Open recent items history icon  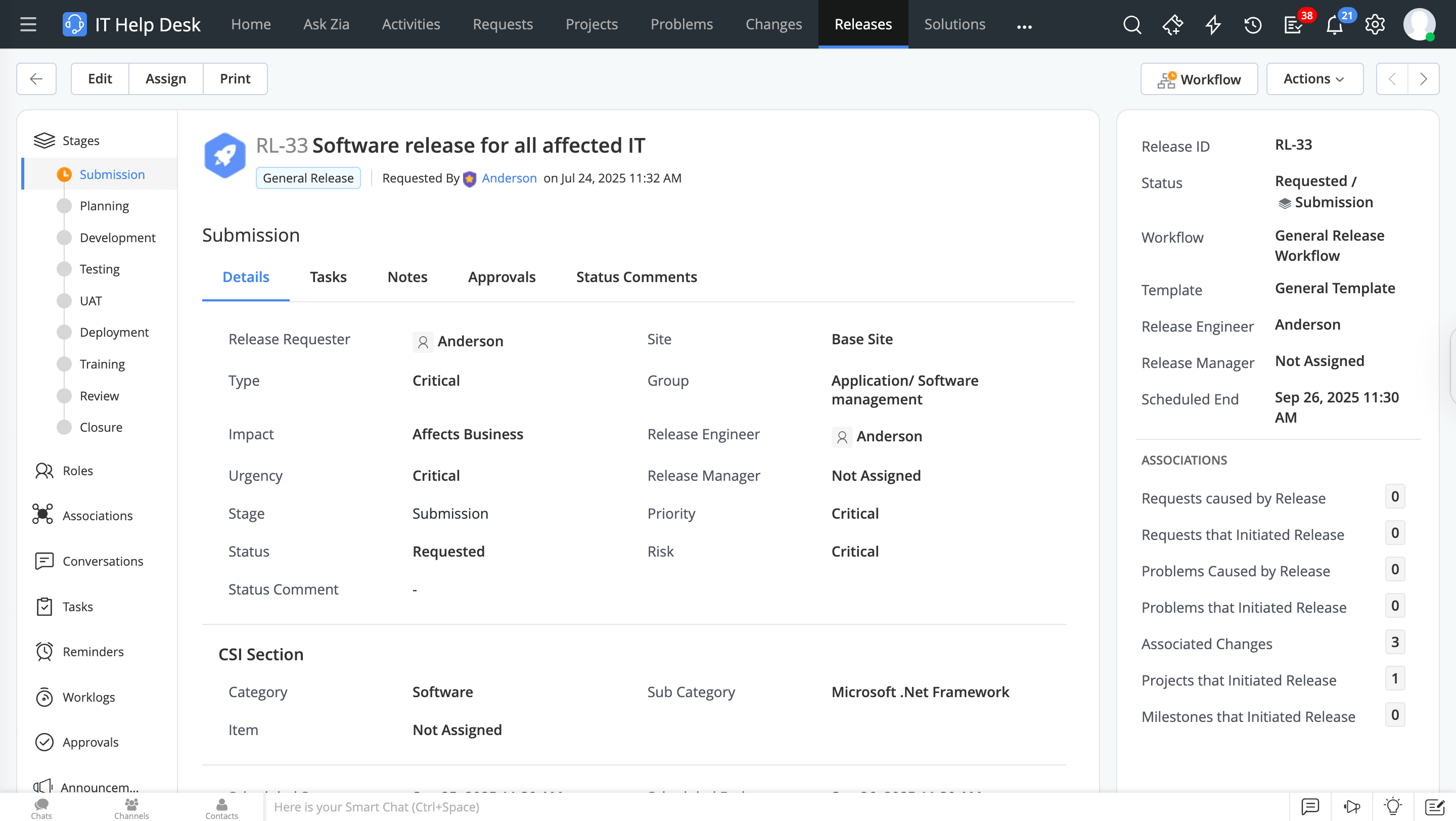[x=1253, y=25]
